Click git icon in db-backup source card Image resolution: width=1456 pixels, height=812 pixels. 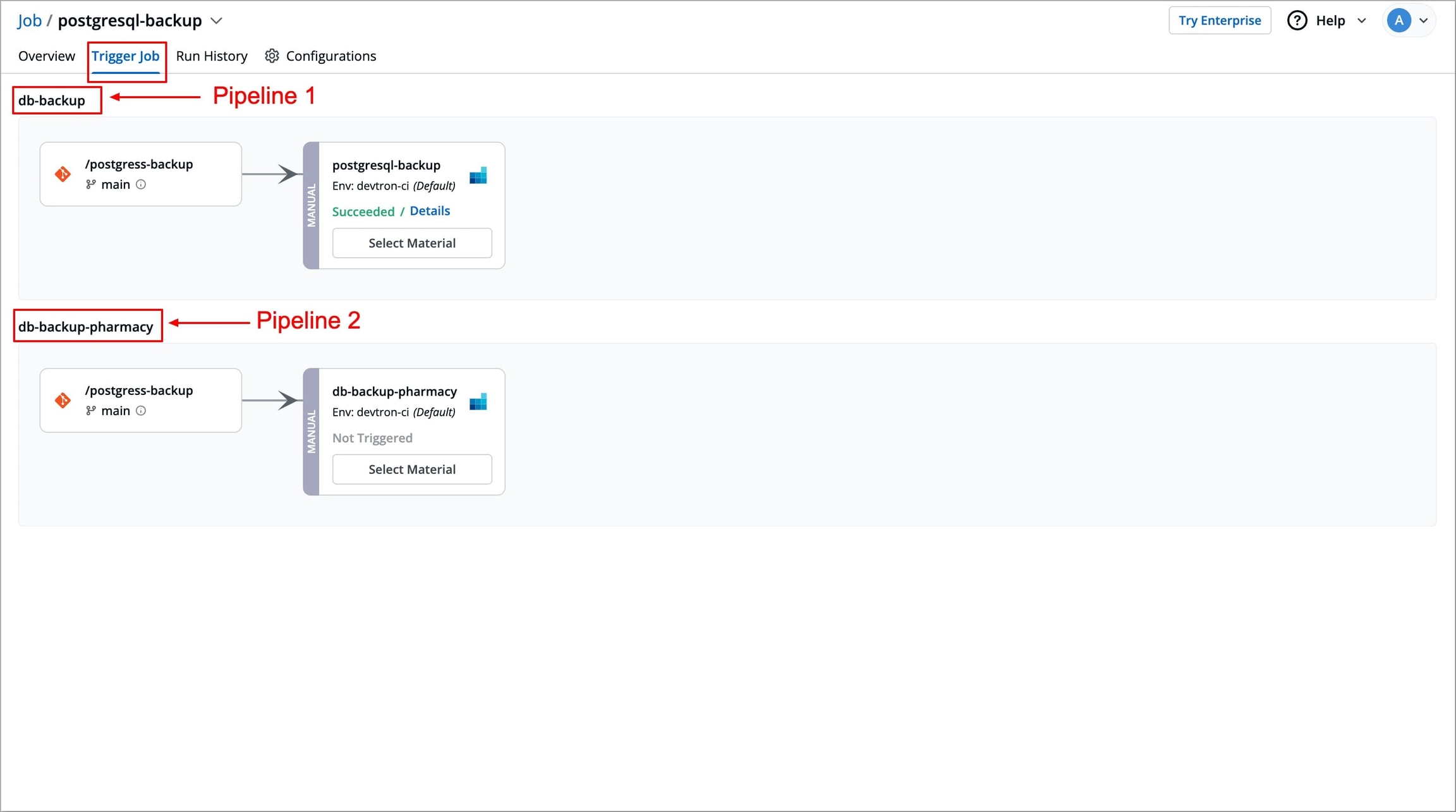tap(63, 174)
